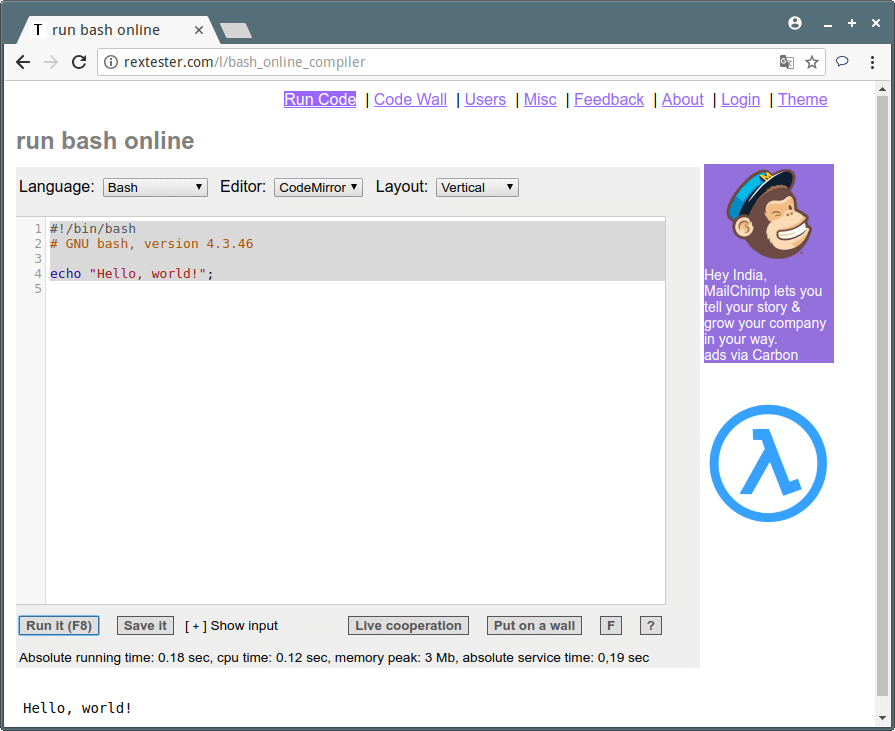
Task: Click the scrollbar down arrow
Action: click(x=882, y=718)
